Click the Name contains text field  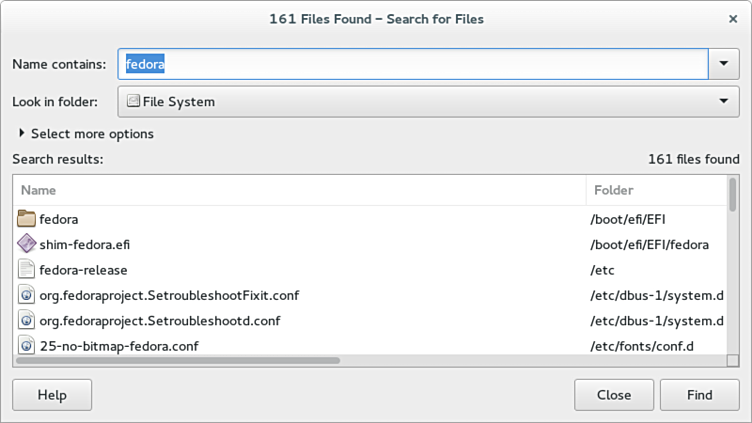412,64
